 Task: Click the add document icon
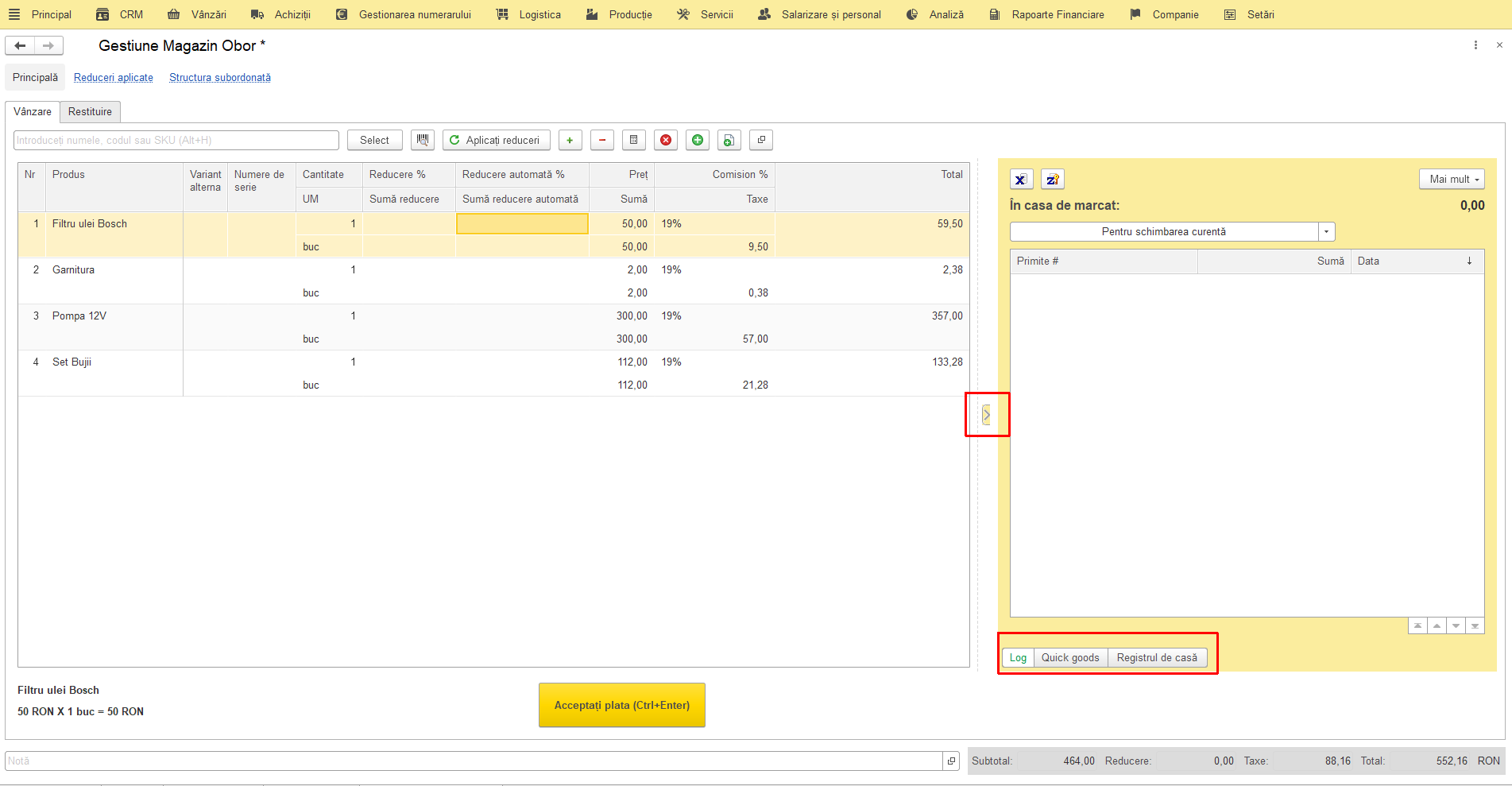pos(729,140)
